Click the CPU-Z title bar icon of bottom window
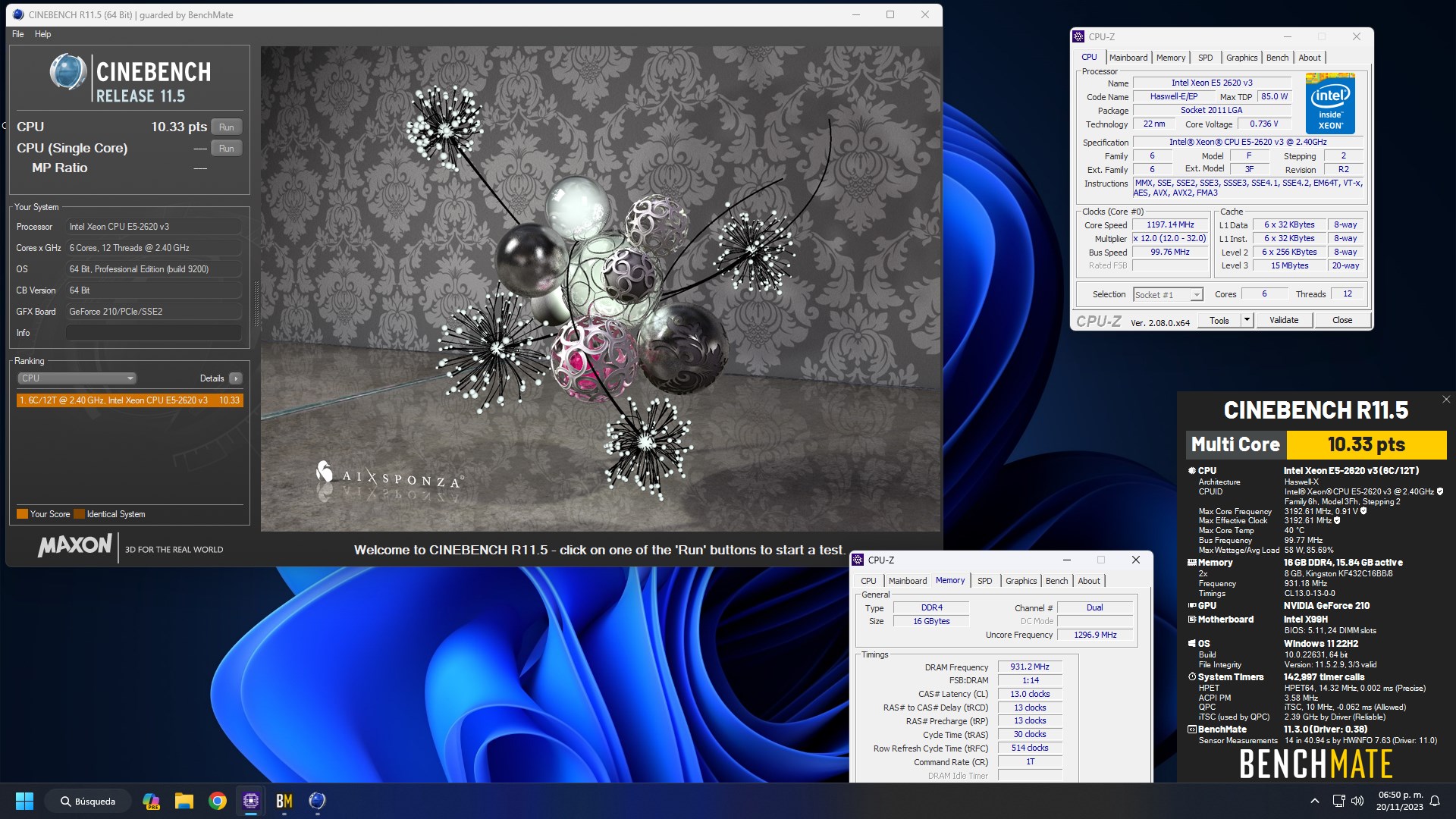This screenshot has height=819, width=1456. coord(858,560)
